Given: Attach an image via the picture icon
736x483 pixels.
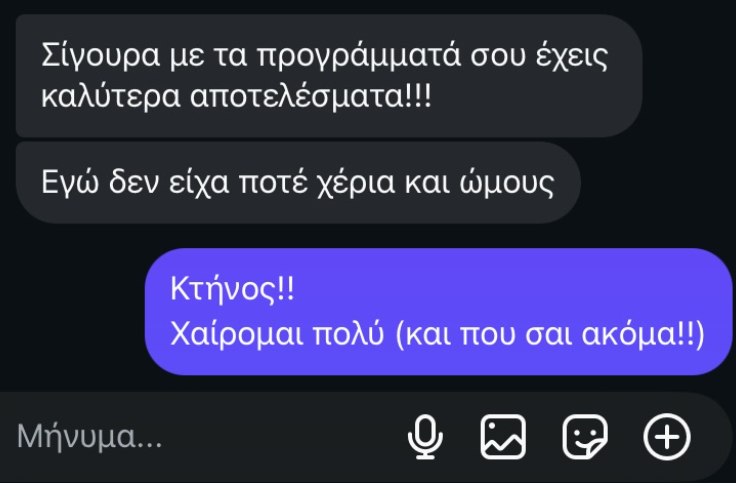Looking at the screenshot, I should click(503, 437).
